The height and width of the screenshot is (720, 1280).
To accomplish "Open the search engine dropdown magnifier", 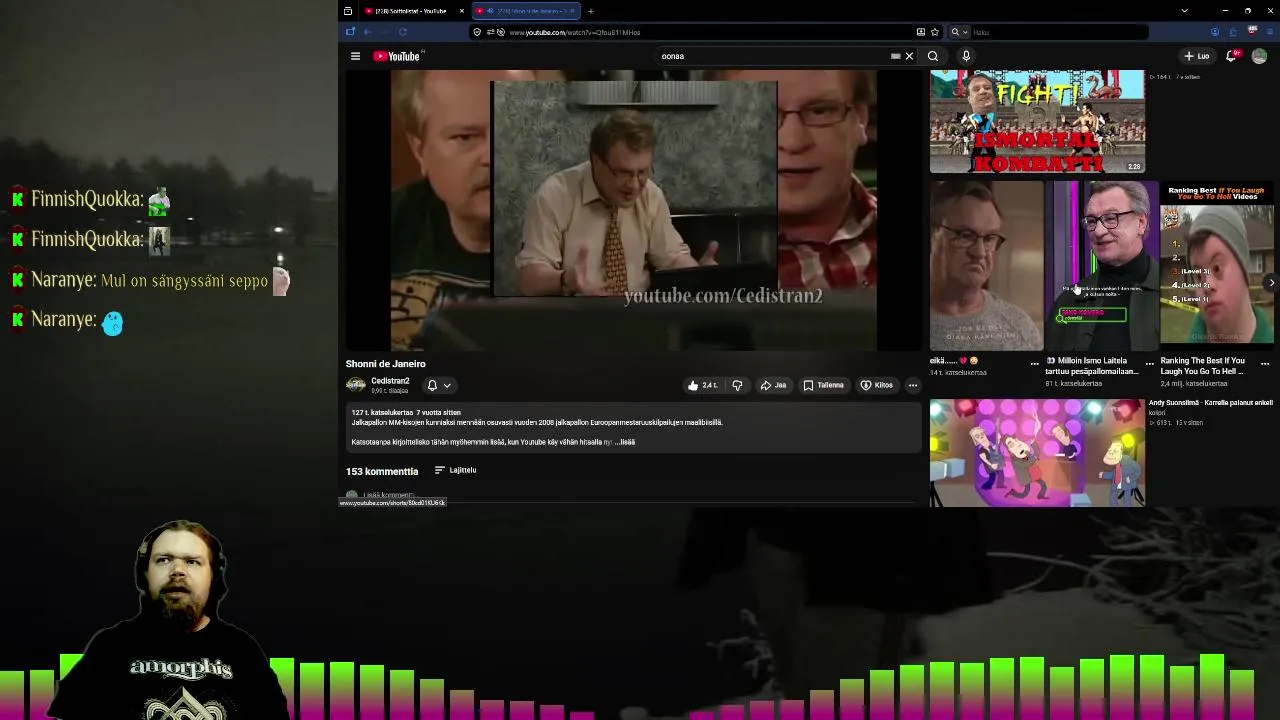I will [959, 32].
